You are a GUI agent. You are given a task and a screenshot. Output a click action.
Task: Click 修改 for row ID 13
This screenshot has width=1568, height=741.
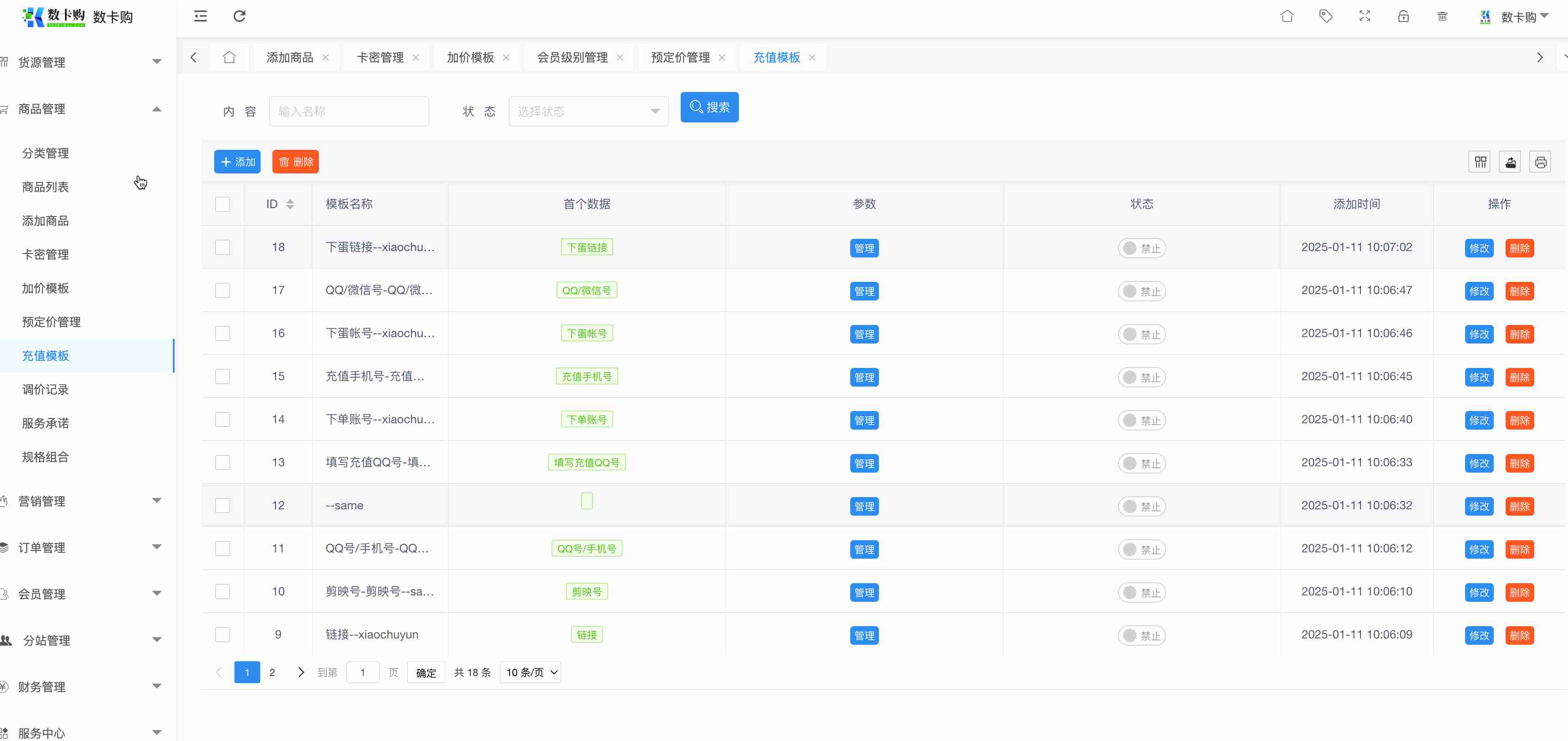(x=1479, y=463)
